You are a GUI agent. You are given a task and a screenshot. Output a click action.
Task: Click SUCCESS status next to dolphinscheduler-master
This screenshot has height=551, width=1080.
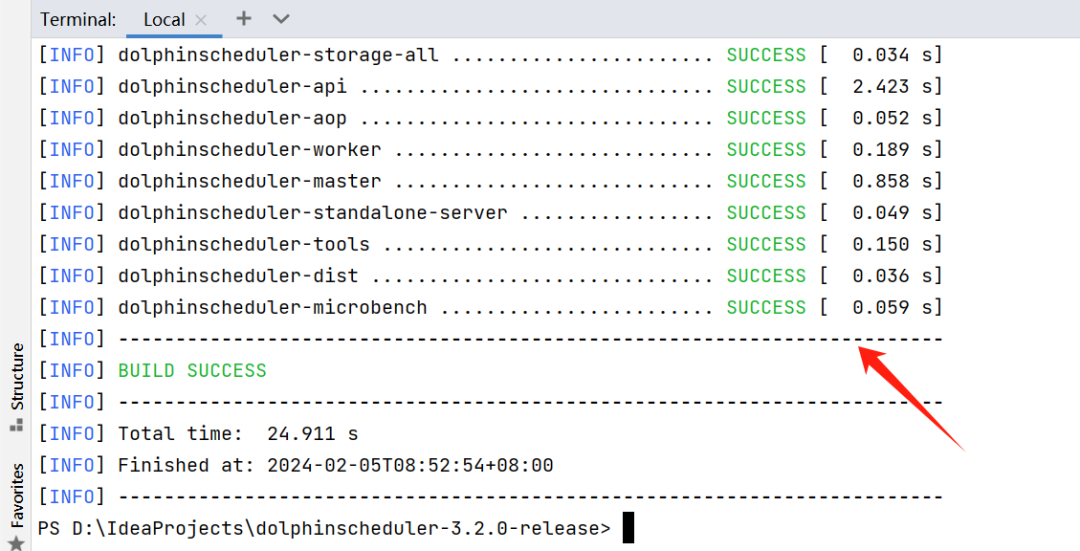766,181
